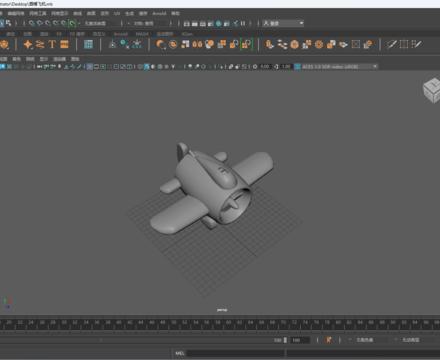The height and width of the screenshot is (360, 440).
Task: Click the dashed square icon near shelf end
Action: 404,44
